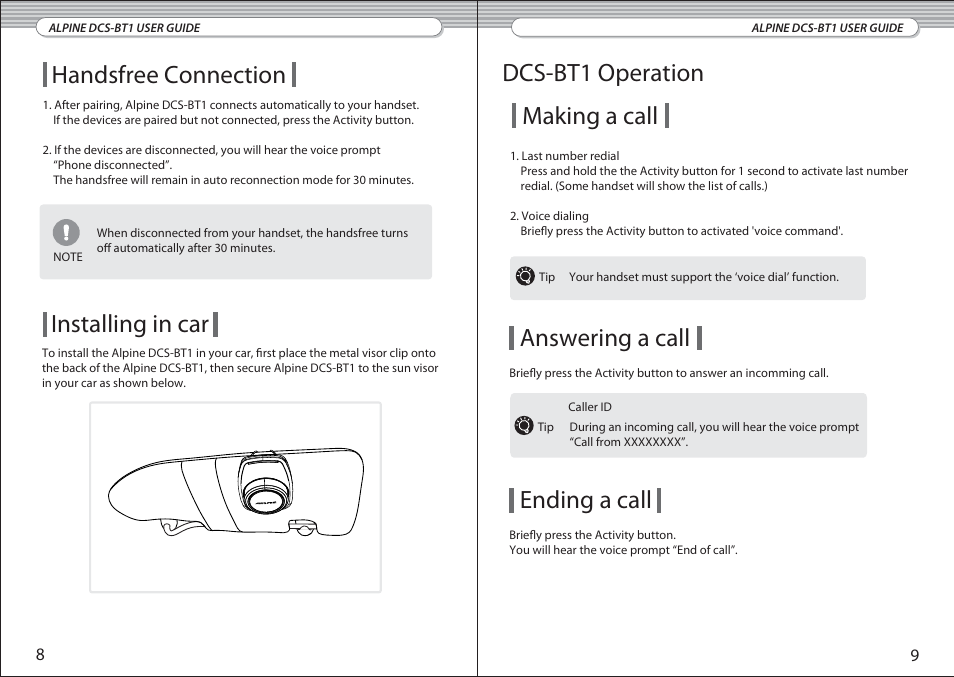The width and height of the screenshot is (954, 677).
Task: Click the line starting 'When disconnected from your handset'
Action: click(x=252, y=233)
